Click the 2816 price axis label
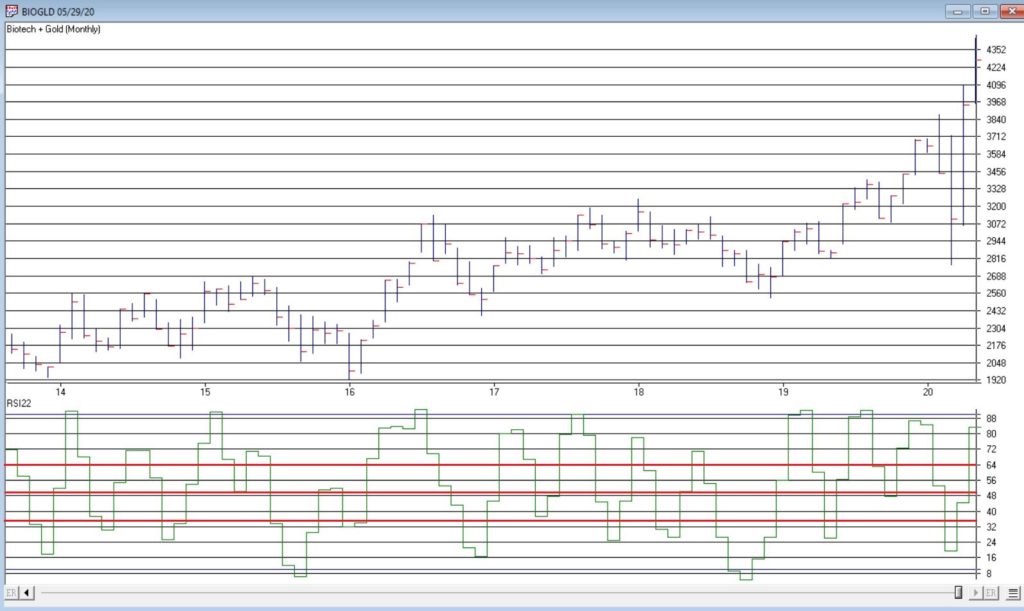Image resolution: width=1024 pixels, height=611 pixels. pos(996,258)
